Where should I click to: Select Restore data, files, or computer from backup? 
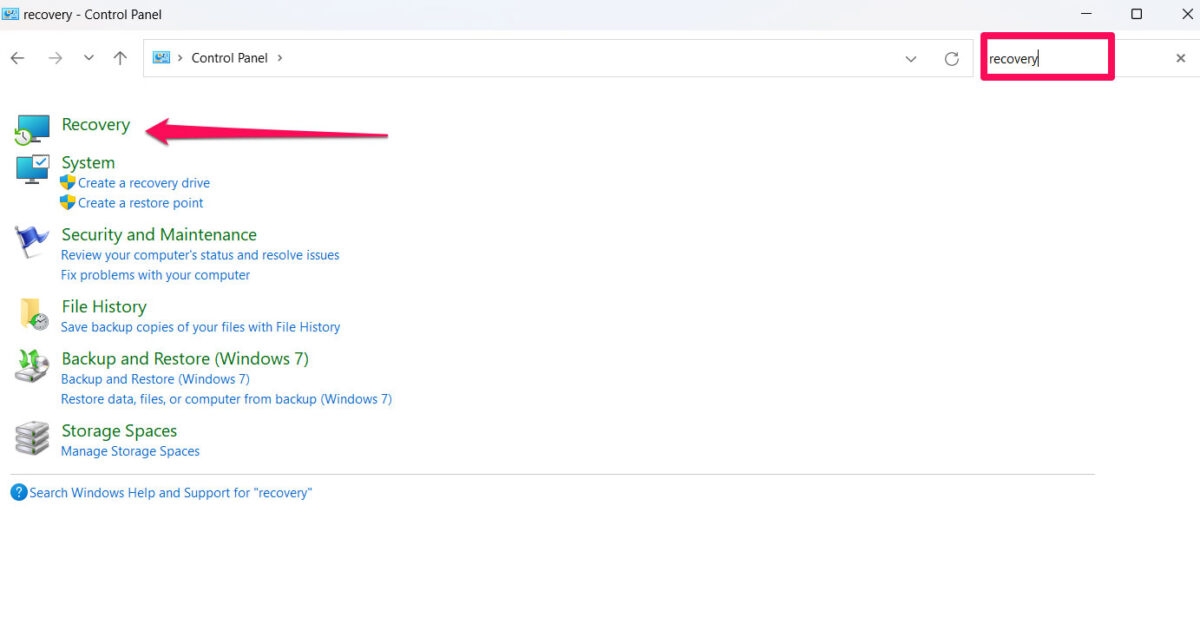pyautogui.click(x=226, y=398)
